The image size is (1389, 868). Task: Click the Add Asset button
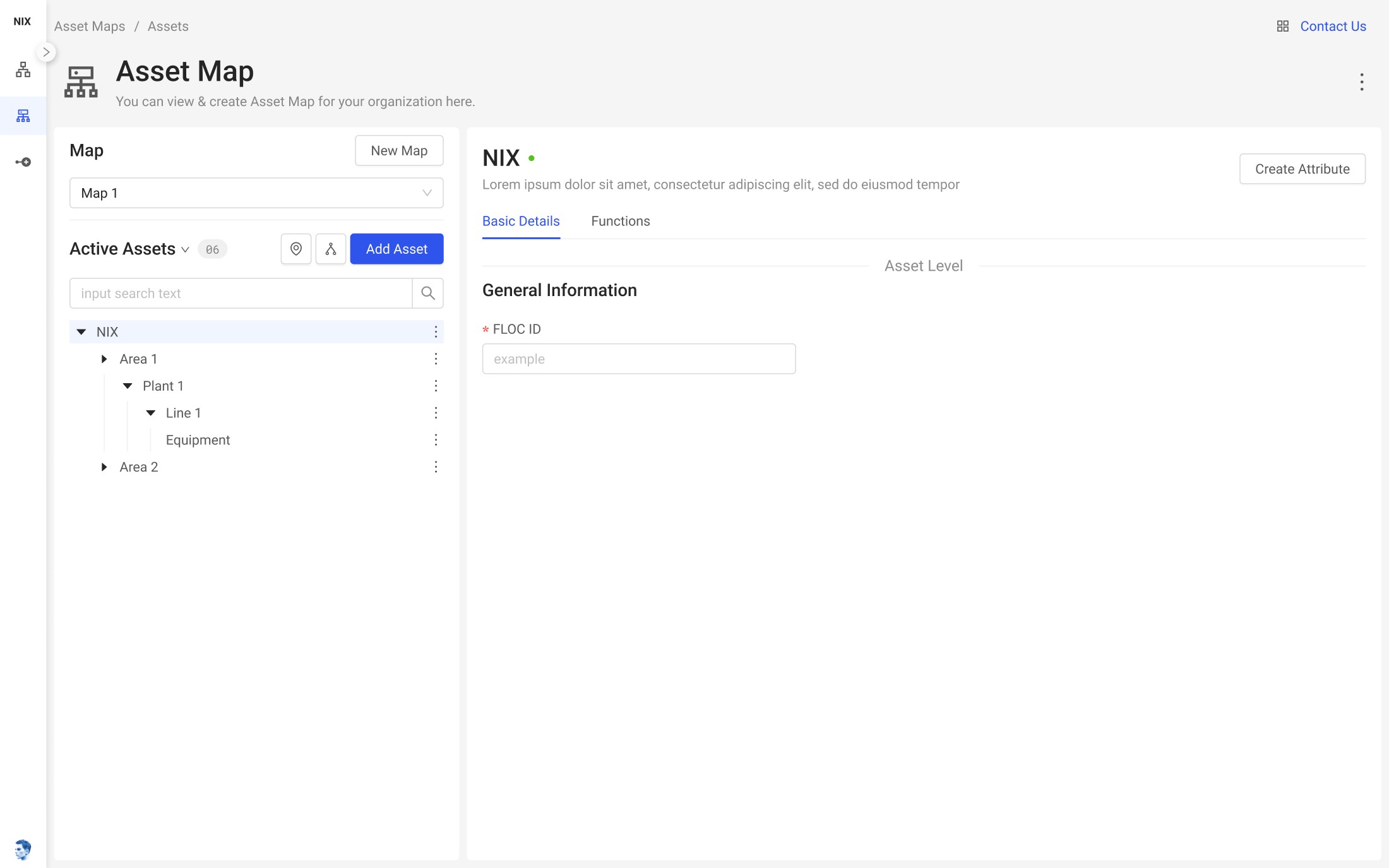click(x=397, y=249)
